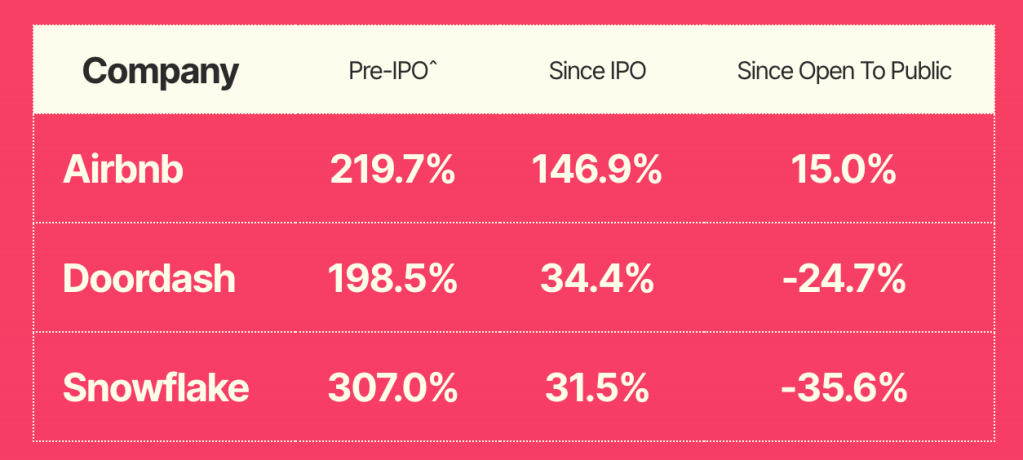
Task: Click the Since IPO column header
Action: 597,72
